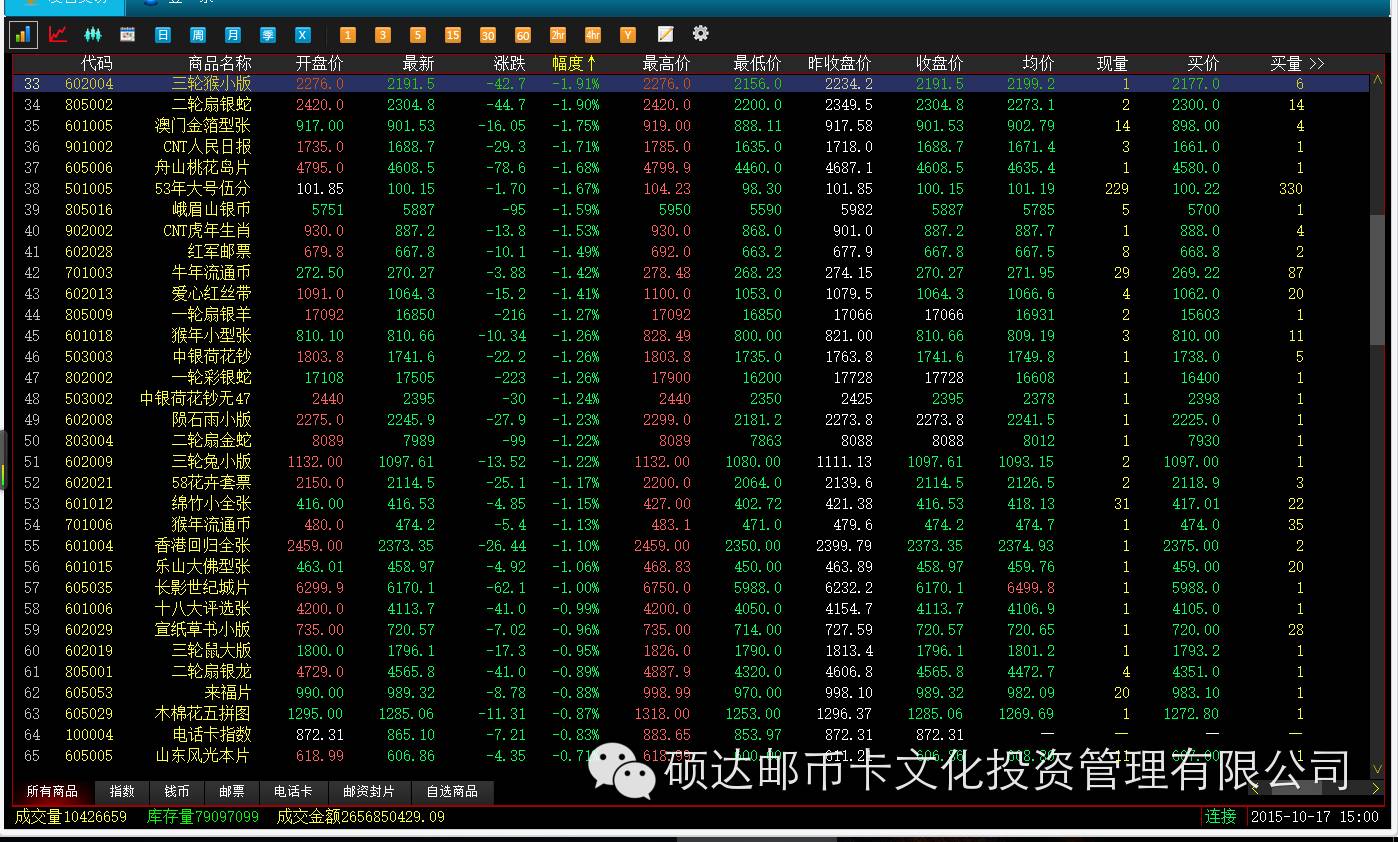The image size is (1398, 842).
Task: Switch to the 指数 tab
Action: [x=122, y=791]
